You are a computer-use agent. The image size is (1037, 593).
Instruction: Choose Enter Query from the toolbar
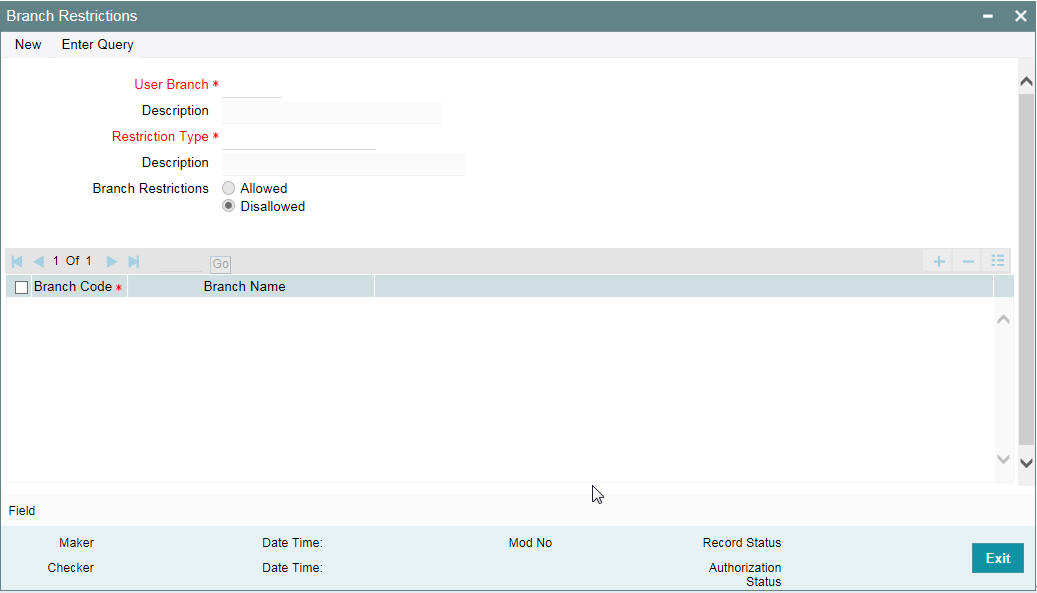click(98, 44)
